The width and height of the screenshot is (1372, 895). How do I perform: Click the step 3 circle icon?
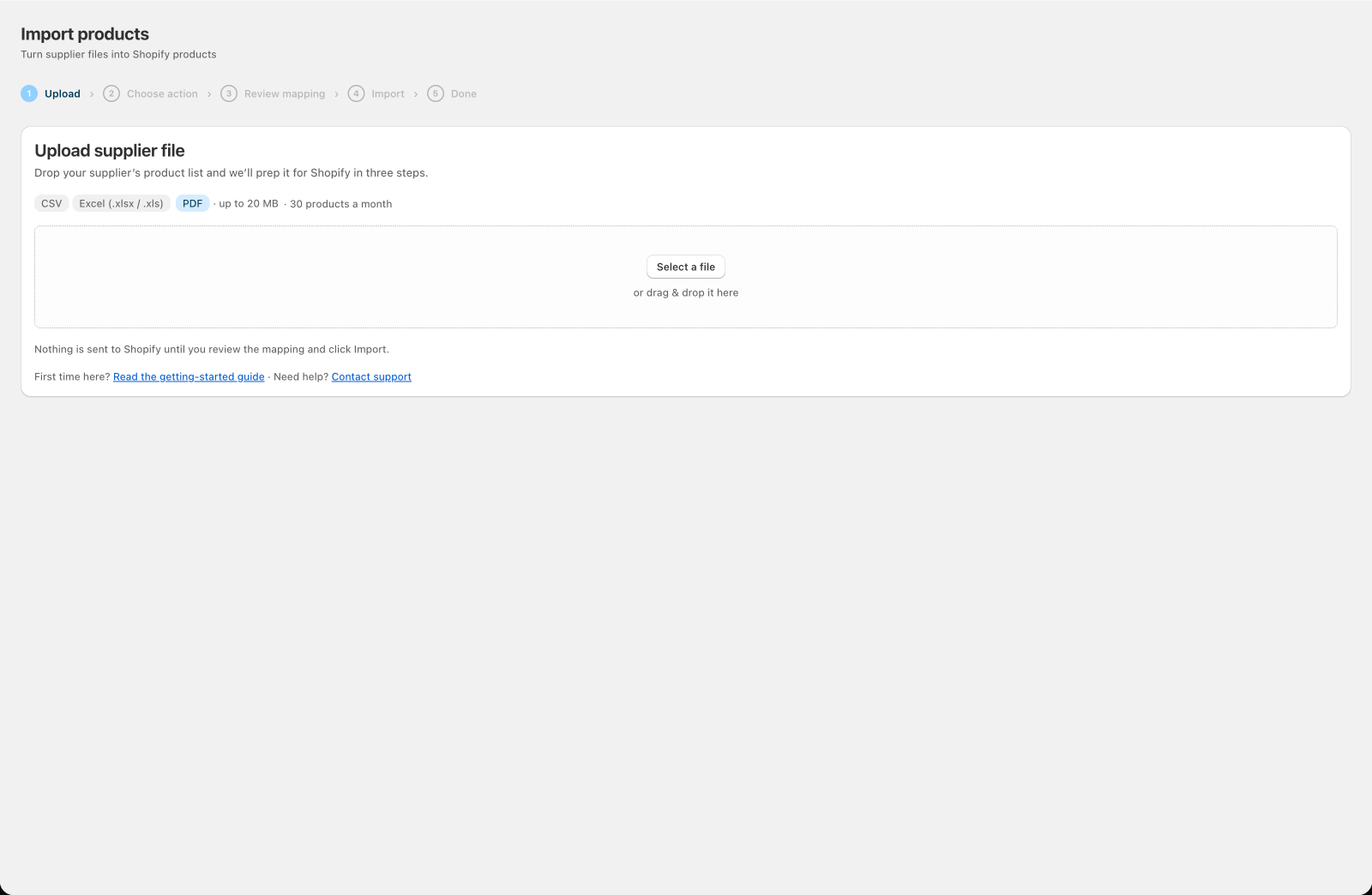point(229,93)
